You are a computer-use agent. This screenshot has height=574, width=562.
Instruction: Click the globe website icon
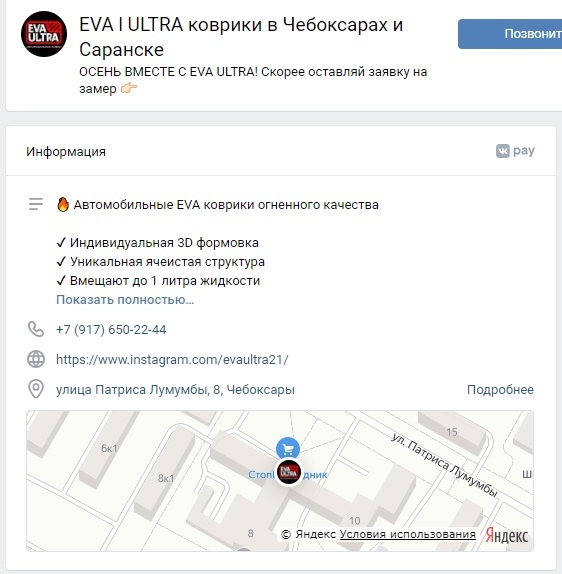36,359
